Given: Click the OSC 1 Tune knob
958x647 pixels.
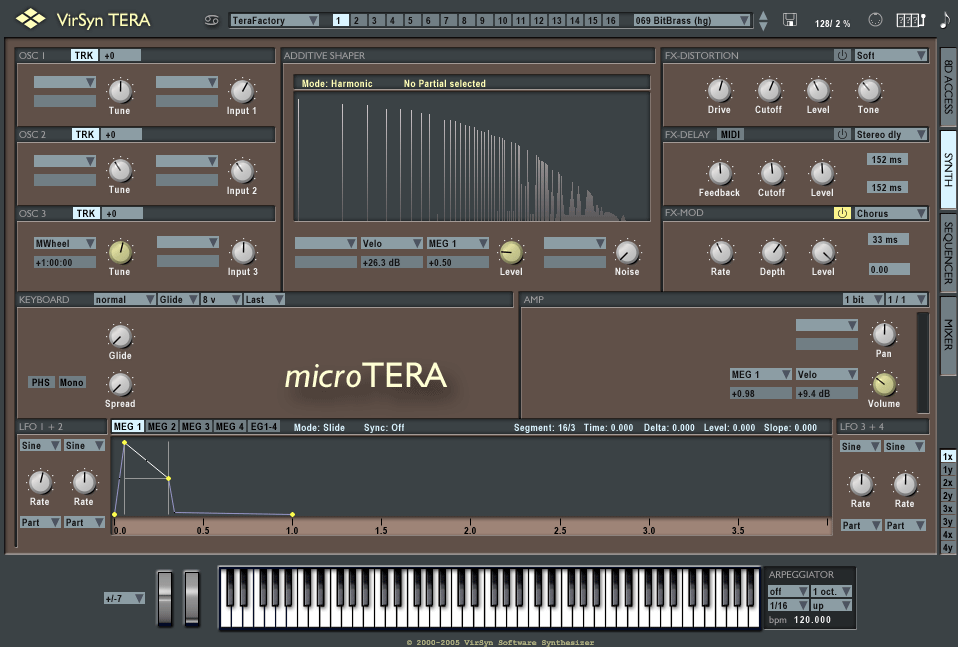Looking at the screenshot, I should [x=120, y=91].
